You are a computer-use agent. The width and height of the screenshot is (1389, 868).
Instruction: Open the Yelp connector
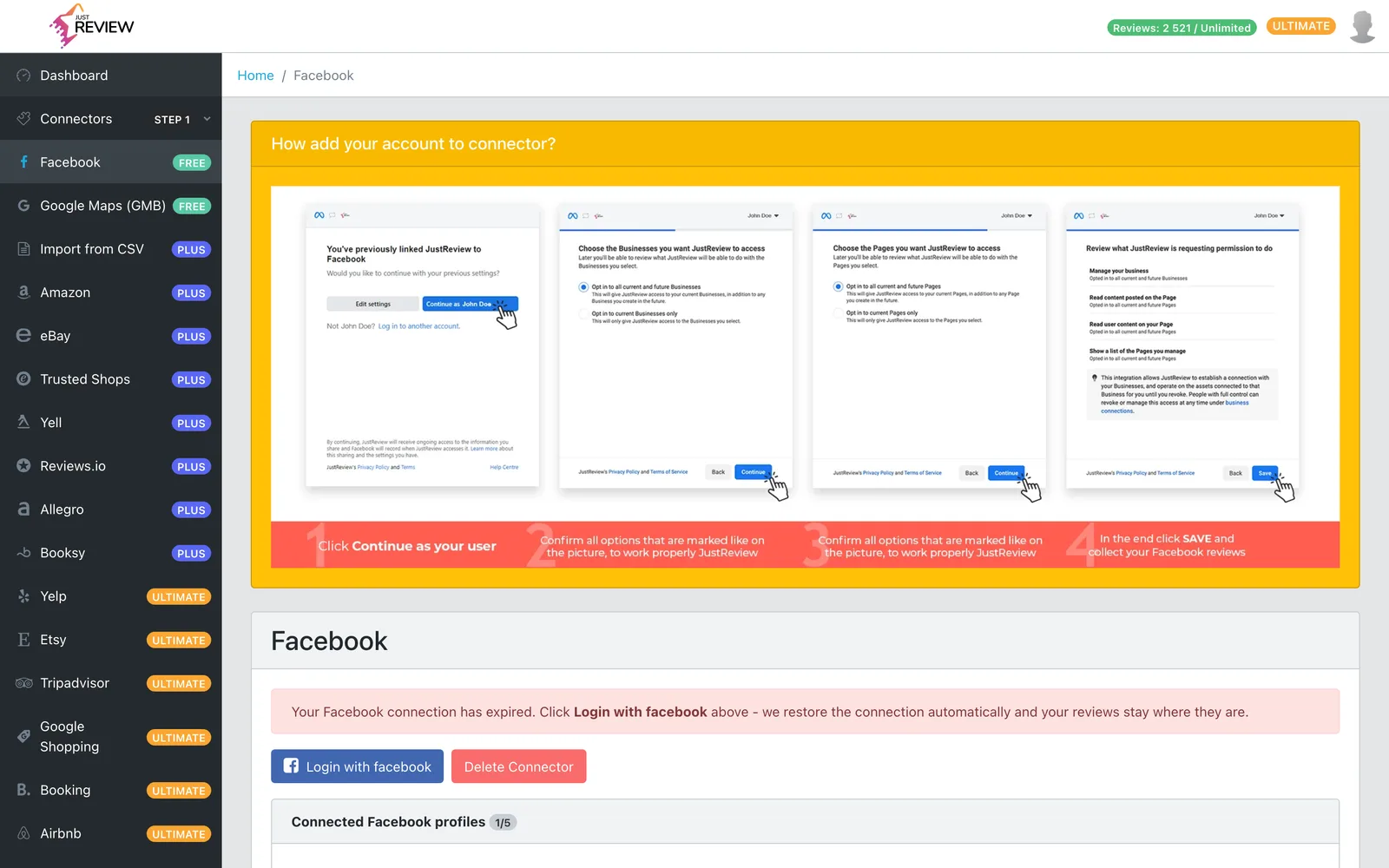tap(111, 596)
